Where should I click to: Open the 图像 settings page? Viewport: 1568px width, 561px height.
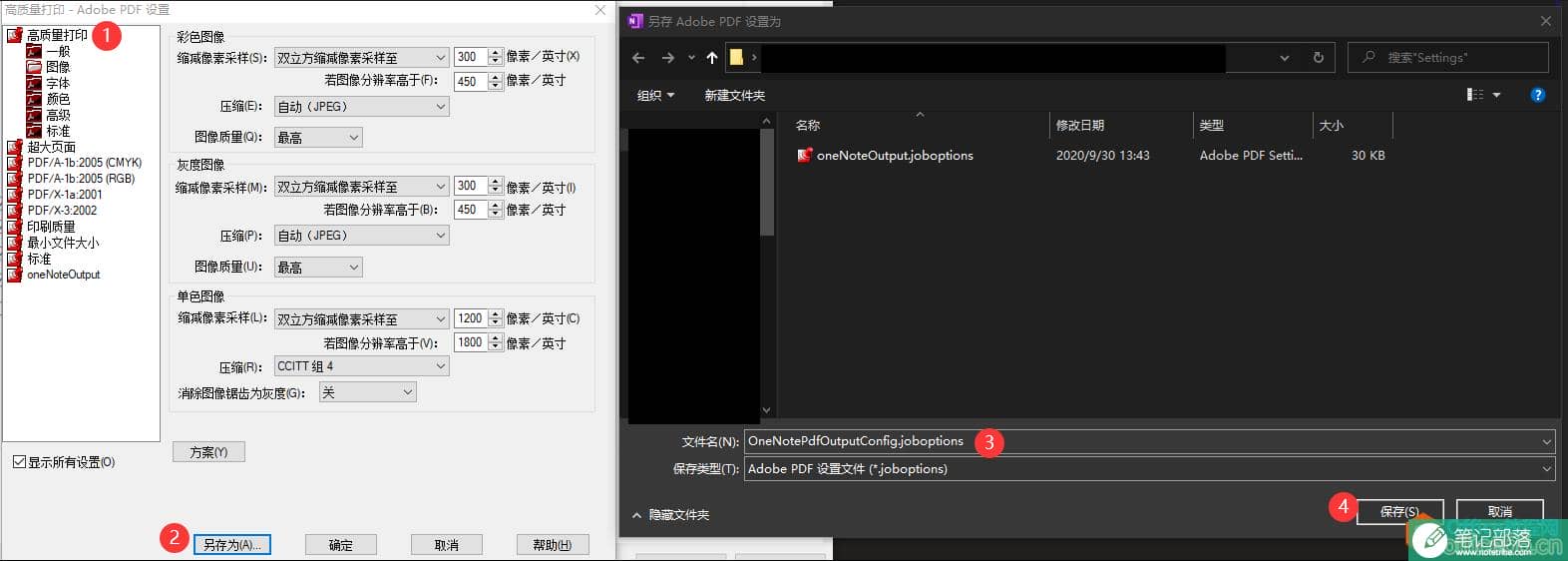(x=58, y=67)
